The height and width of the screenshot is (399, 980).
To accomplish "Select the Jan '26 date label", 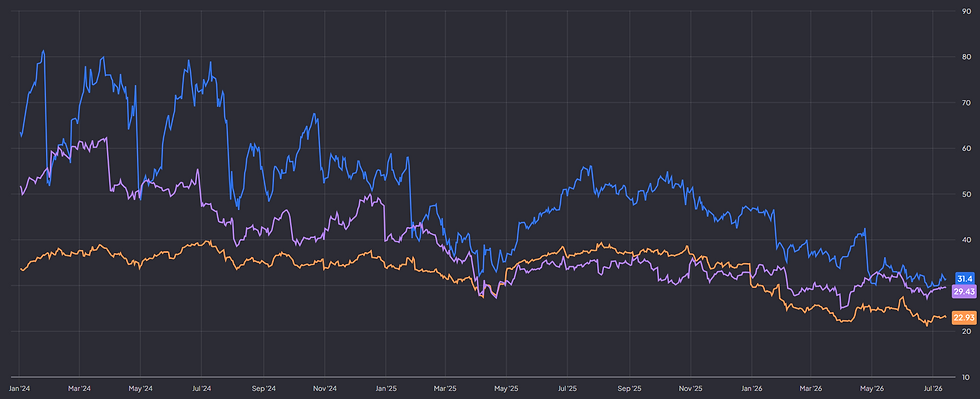I will click(751, 388).
